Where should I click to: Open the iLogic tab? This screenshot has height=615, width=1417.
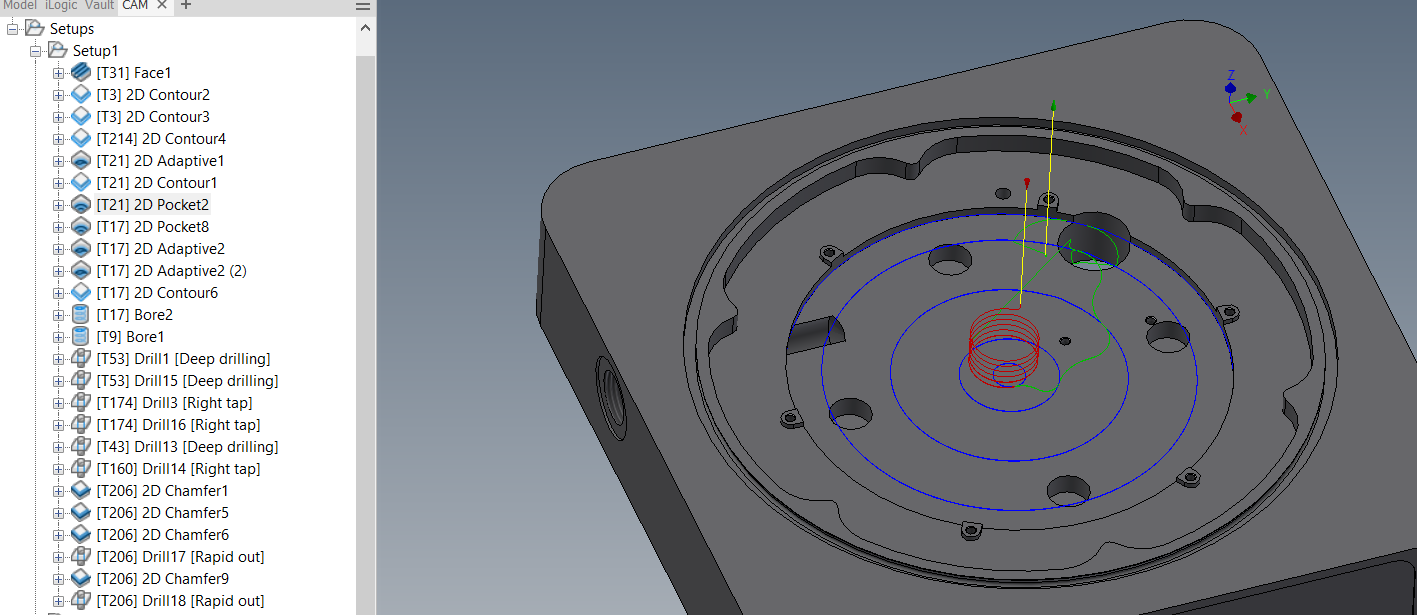pyautogui.click(x=59, y=5)
